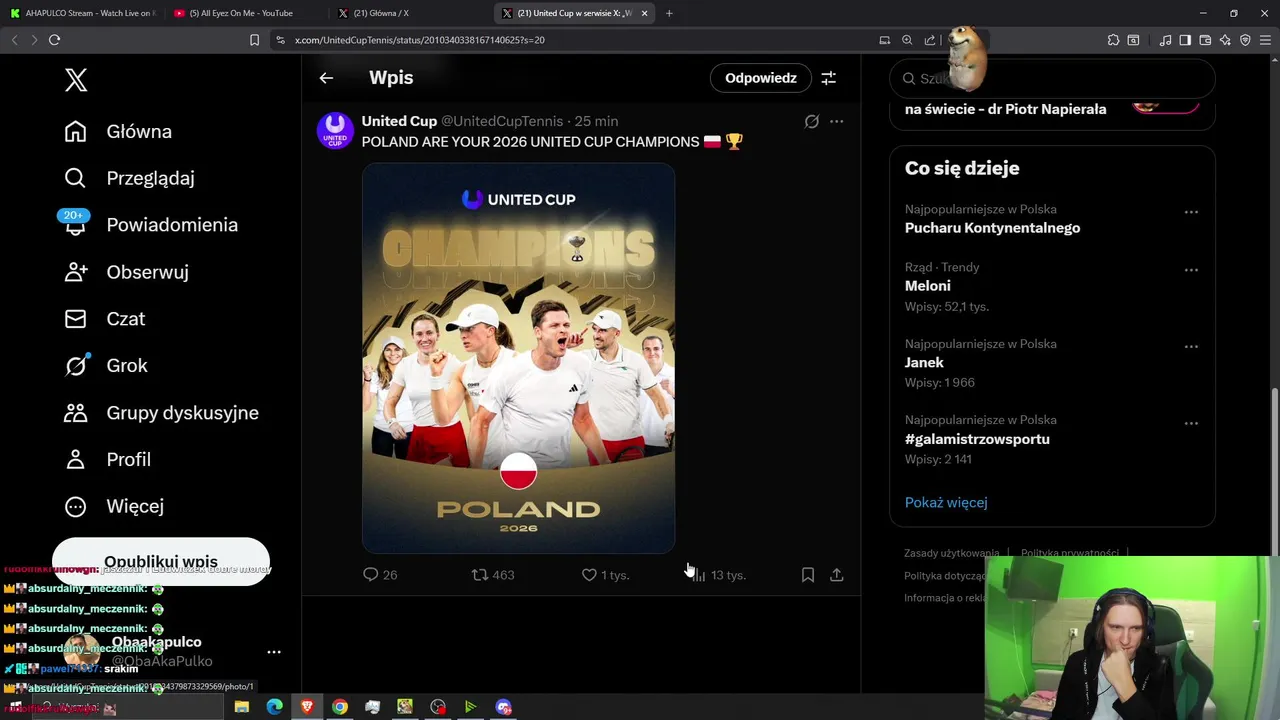This screenshot has height=720, width=1280.
Task: Open account switcher three dots
Action: coord(274,652)
